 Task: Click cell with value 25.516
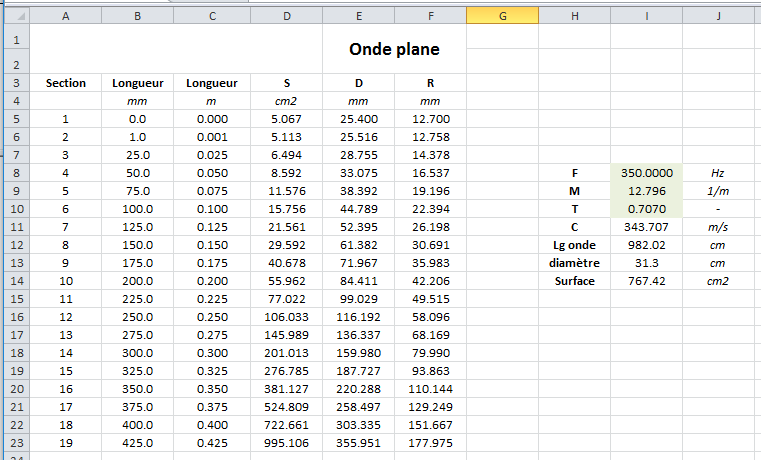[x=359, y=137]
